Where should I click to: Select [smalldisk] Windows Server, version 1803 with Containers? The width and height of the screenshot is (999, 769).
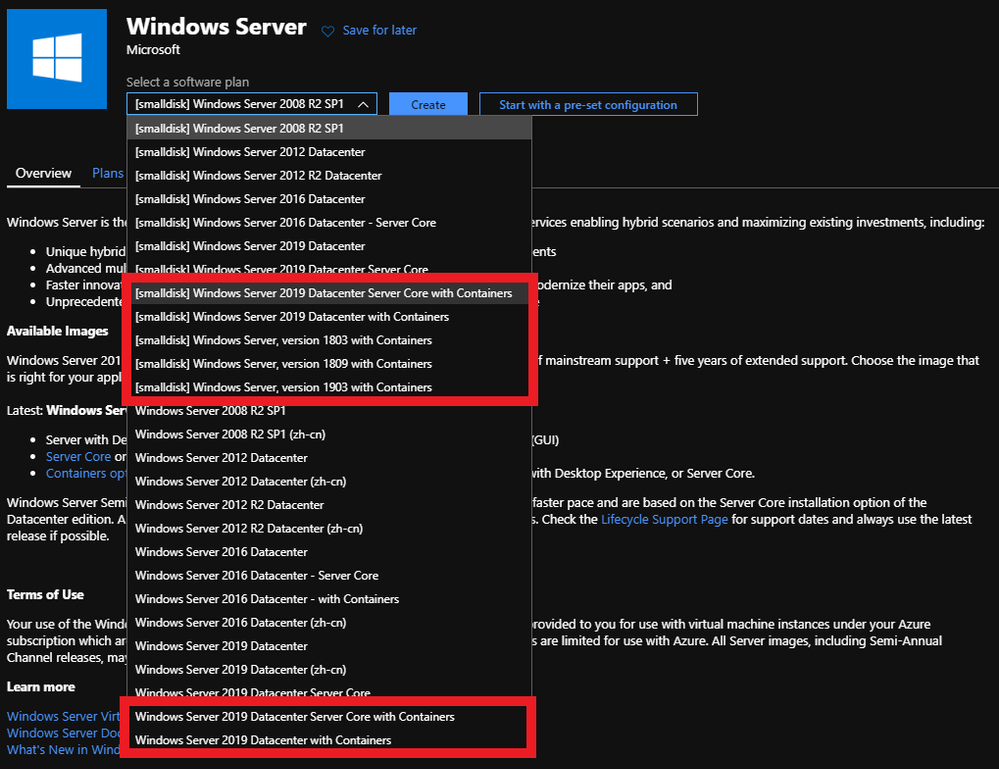(329, 340)
